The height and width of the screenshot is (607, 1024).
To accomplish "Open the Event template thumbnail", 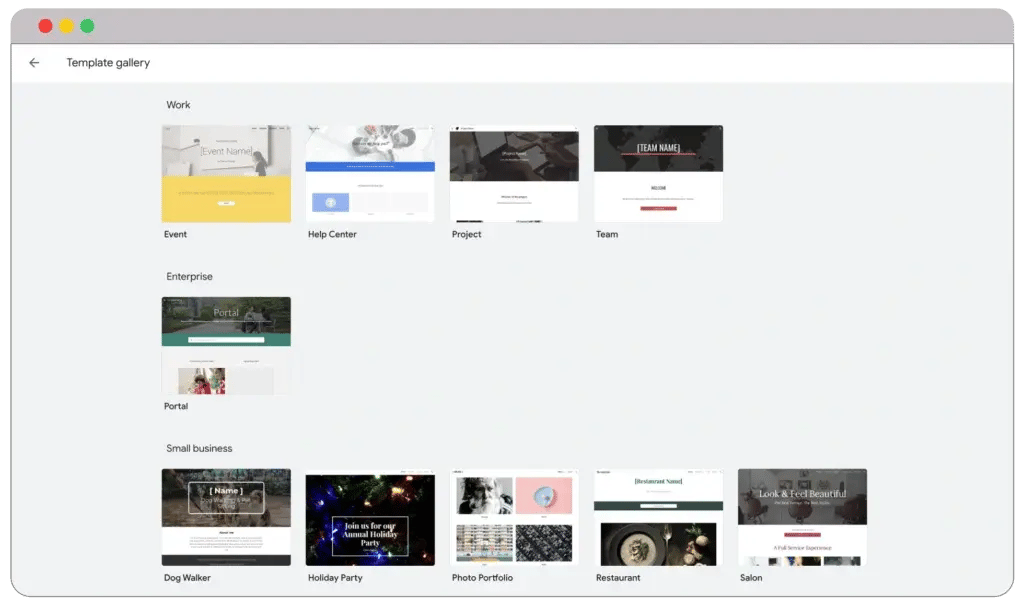I will (x=226, y=173).
